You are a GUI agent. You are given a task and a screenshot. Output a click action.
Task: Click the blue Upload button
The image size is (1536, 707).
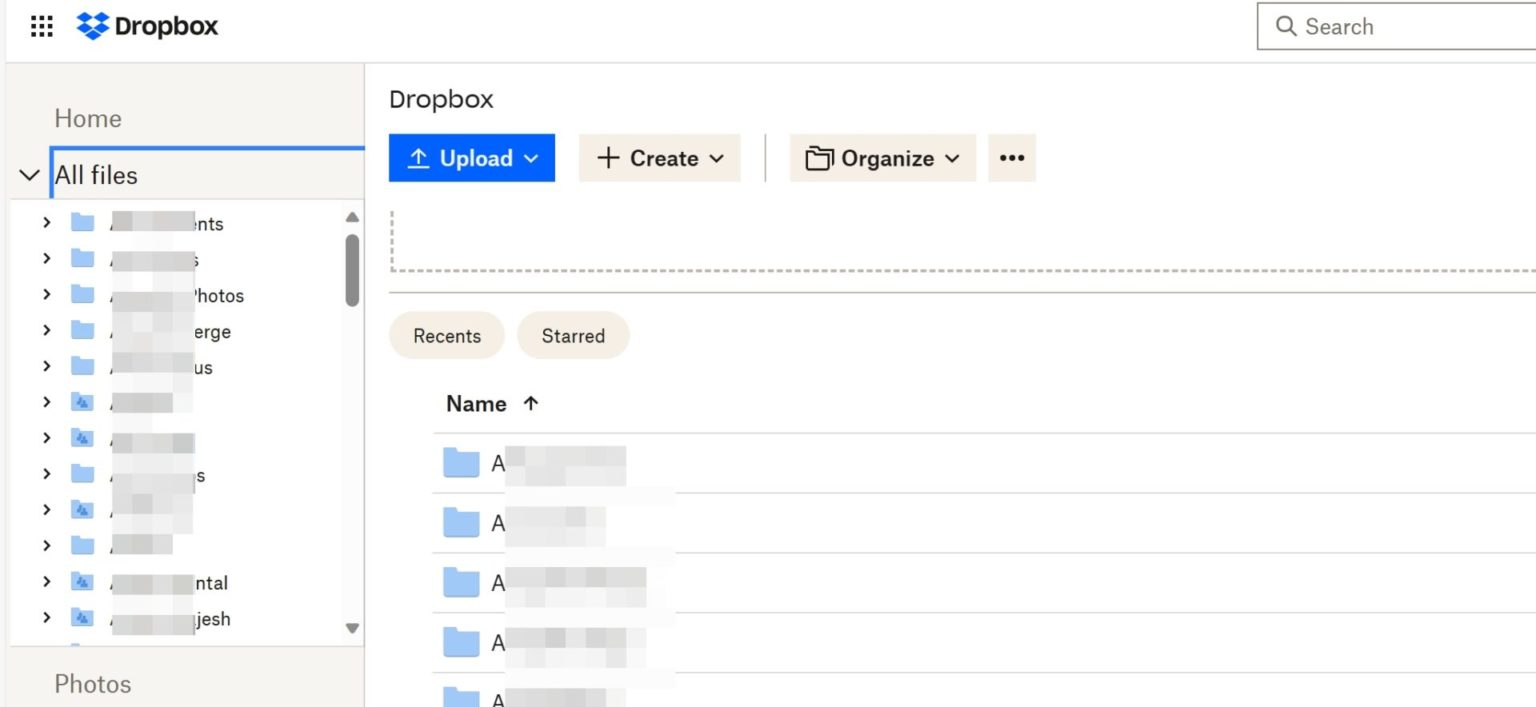(472, 158)
